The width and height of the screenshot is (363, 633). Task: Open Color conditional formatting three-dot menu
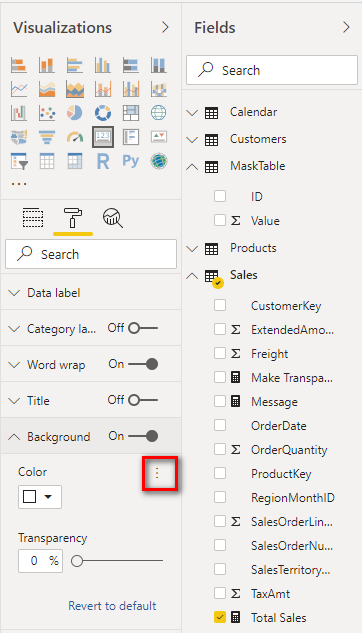157,473
